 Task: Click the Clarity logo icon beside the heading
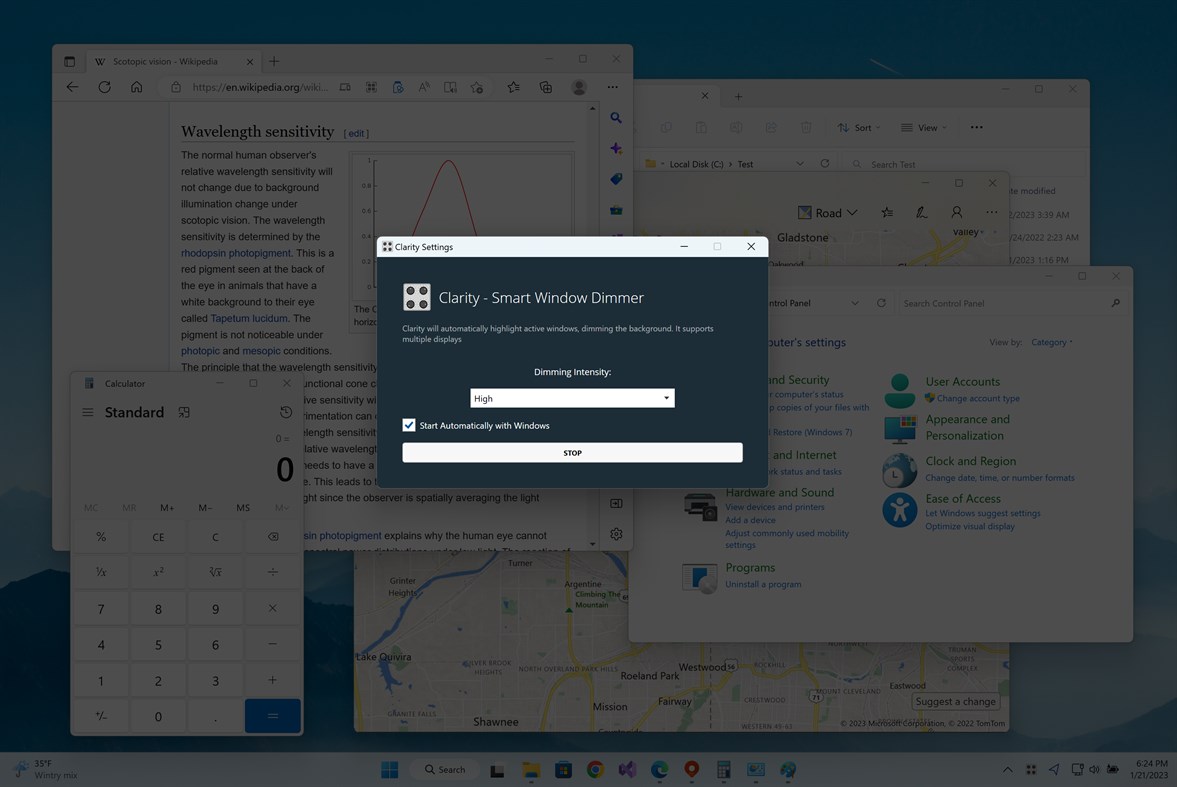417,297
